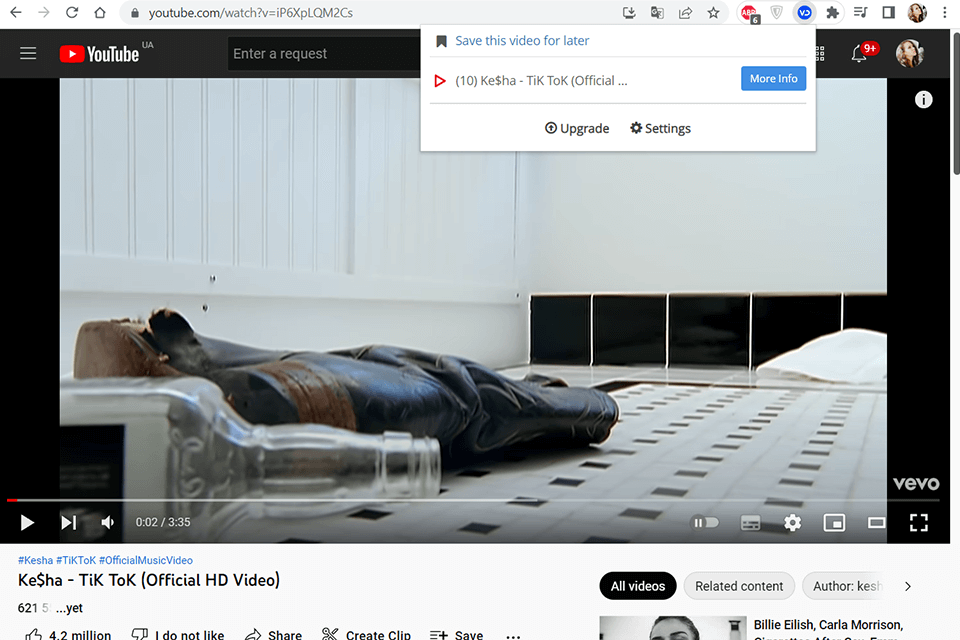Toggle the browser side panel
This screenshot has width=960, height=640.
[888, 12]
